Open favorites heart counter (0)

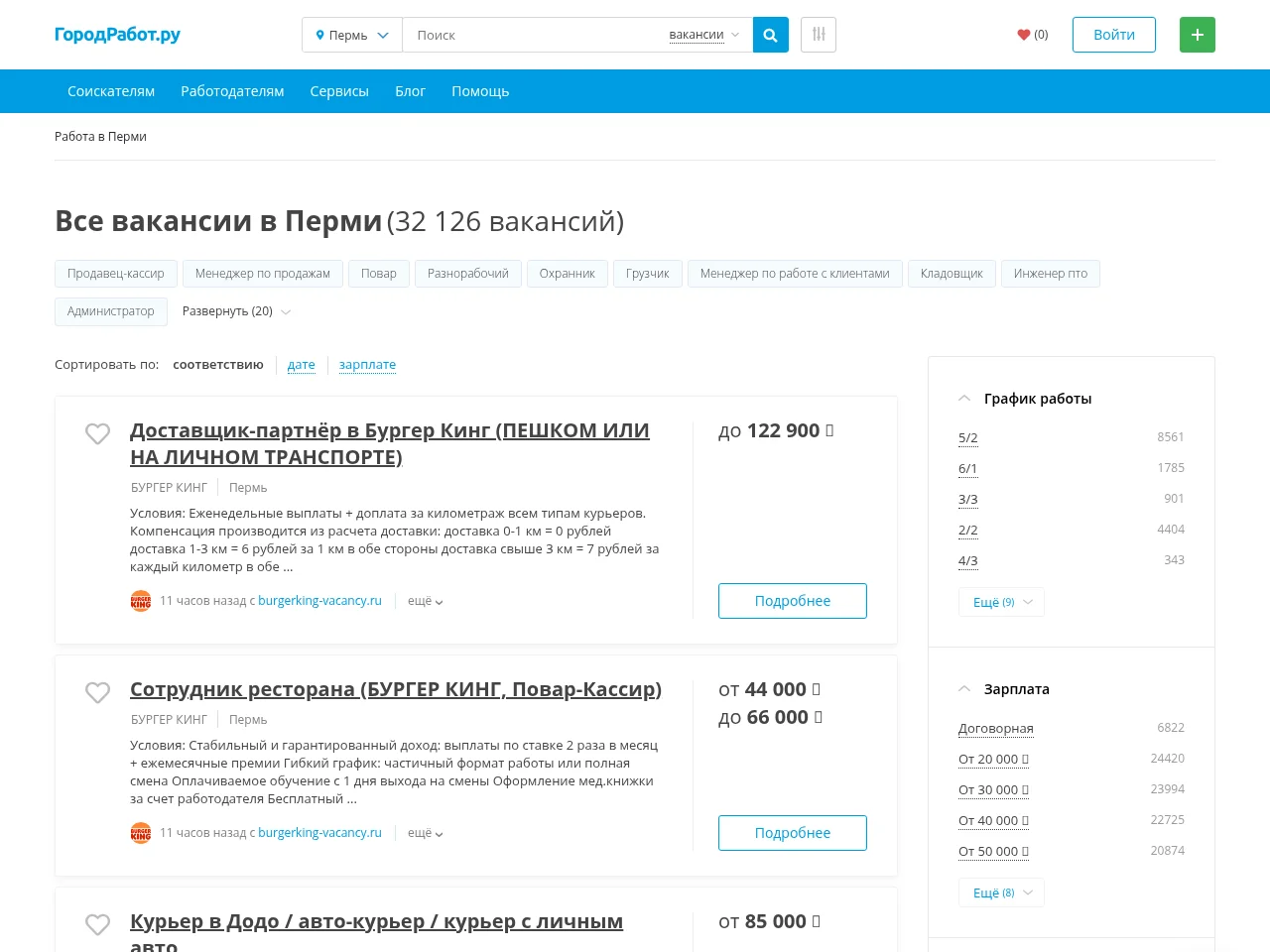click(1033, 35)
